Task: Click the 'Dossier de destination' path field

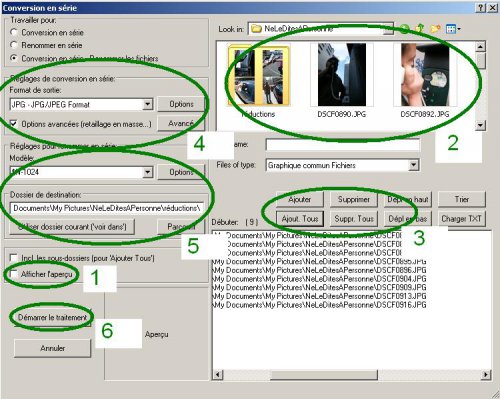Action: [107, 208]
